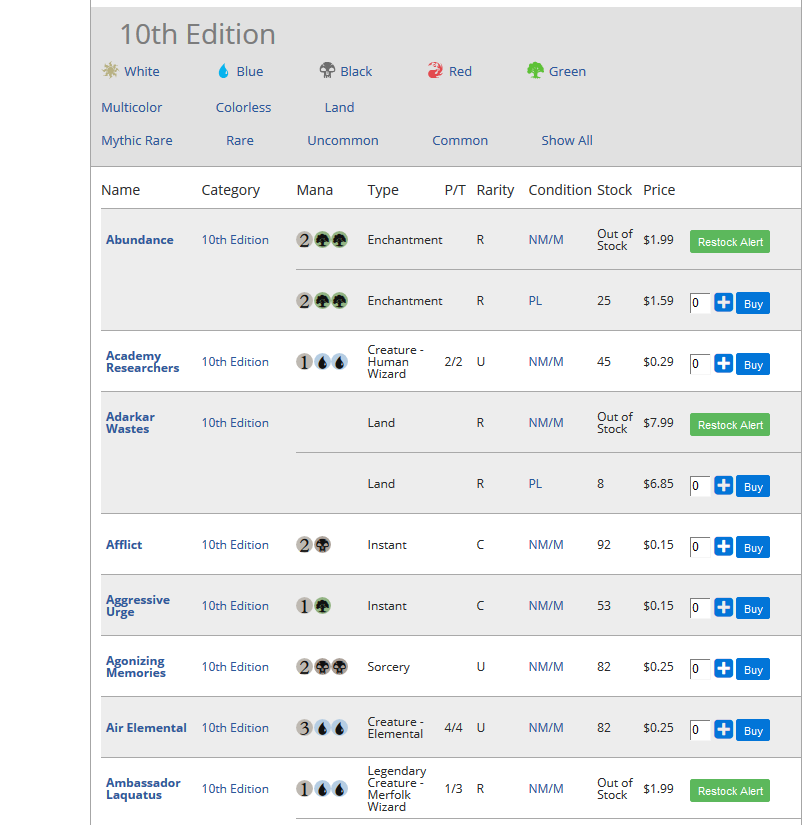Screen dimensions: 806x825
Task: Set a Restock Alert for Ambassador Laquatus
Action: [729, 791]
